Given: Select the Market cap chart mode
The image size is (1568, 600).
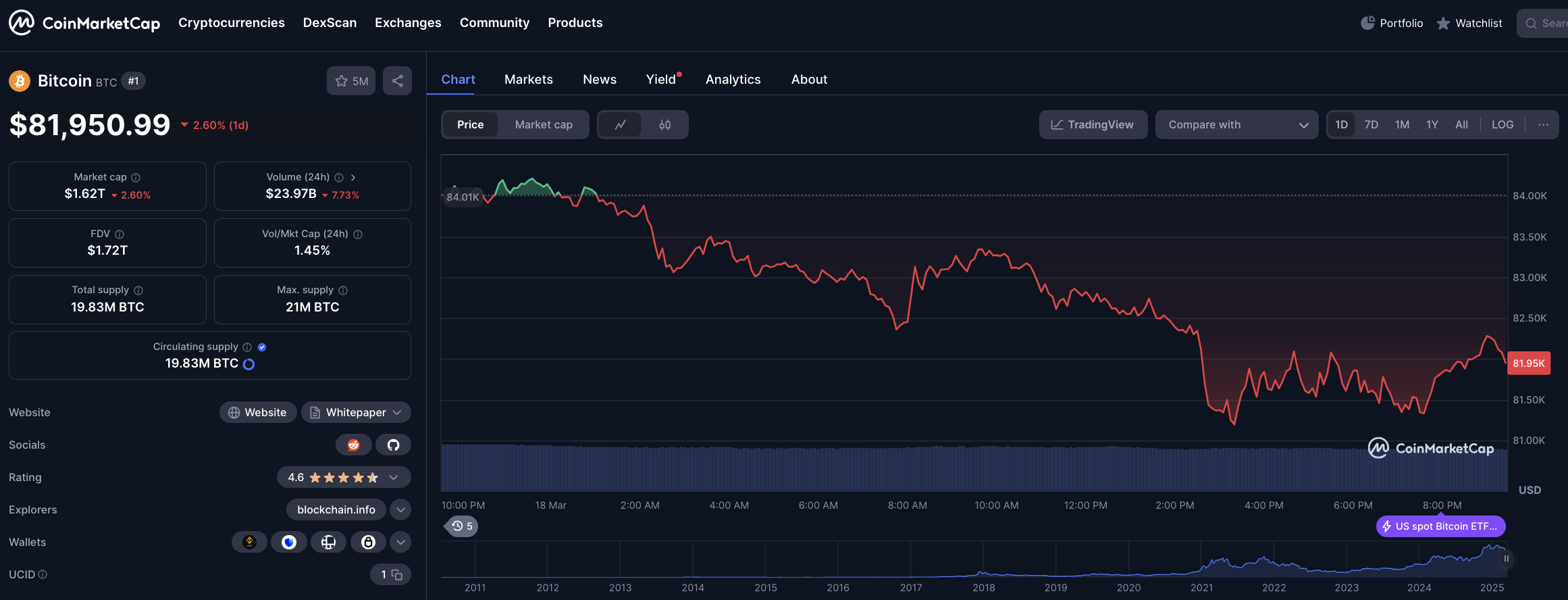Looking at the screenshot, I should pos(544,124).
